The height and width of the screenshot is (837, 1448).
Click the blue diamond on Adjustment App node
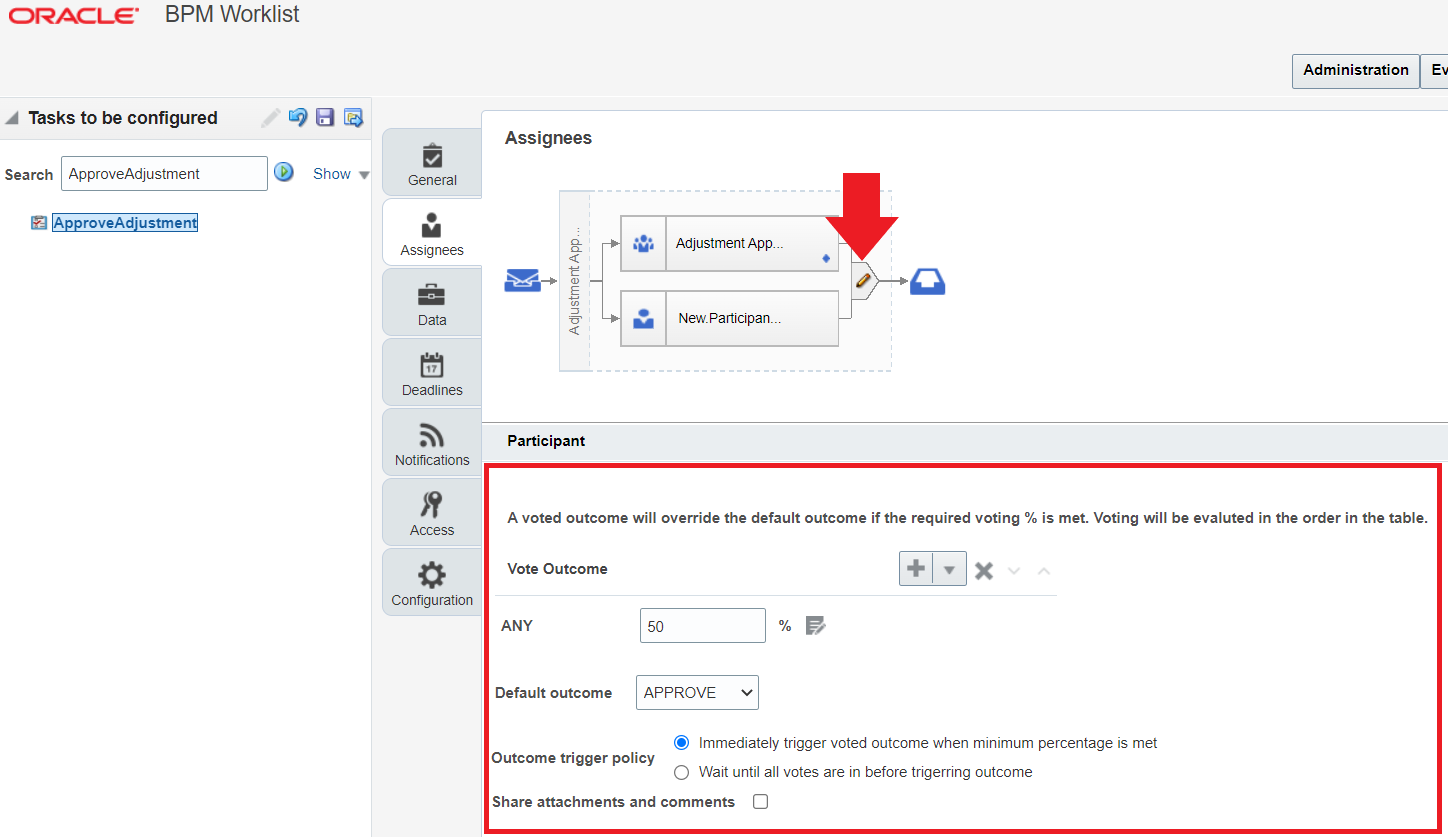point(825,259)
